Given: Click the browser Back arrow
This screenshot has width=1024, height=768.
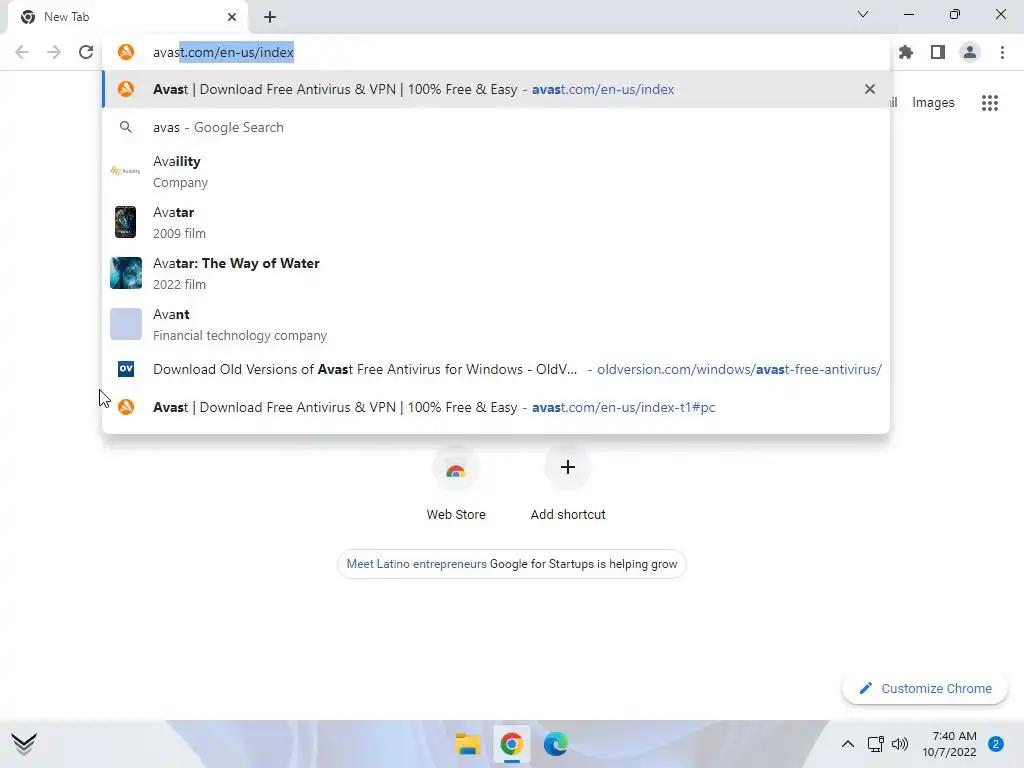Looking at the screenshot, I should coord(22,52).
